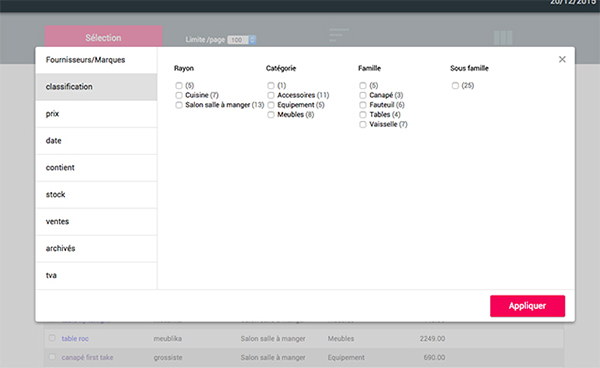Check the Equipement (5) checkbox
Viewport: 600px width, 368px height.
point(271,105)
